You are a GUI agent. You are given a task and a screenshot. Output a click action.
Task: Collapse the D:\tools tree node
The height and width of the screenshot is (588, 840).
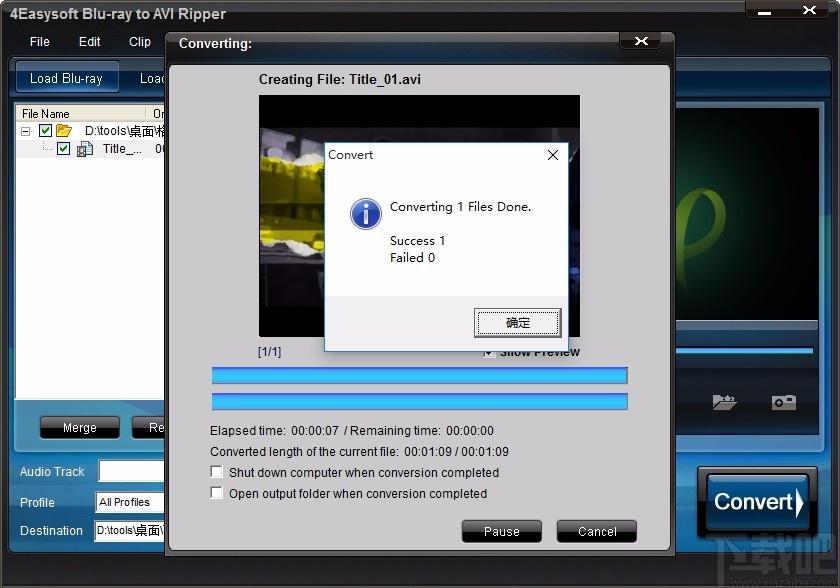coord(25,131)
